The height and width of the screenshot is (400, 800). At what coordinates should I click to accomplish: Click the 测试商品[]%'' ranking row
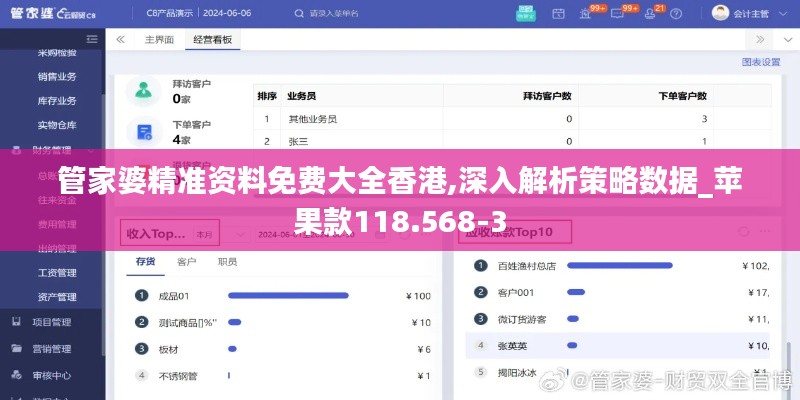coord(282,322)
